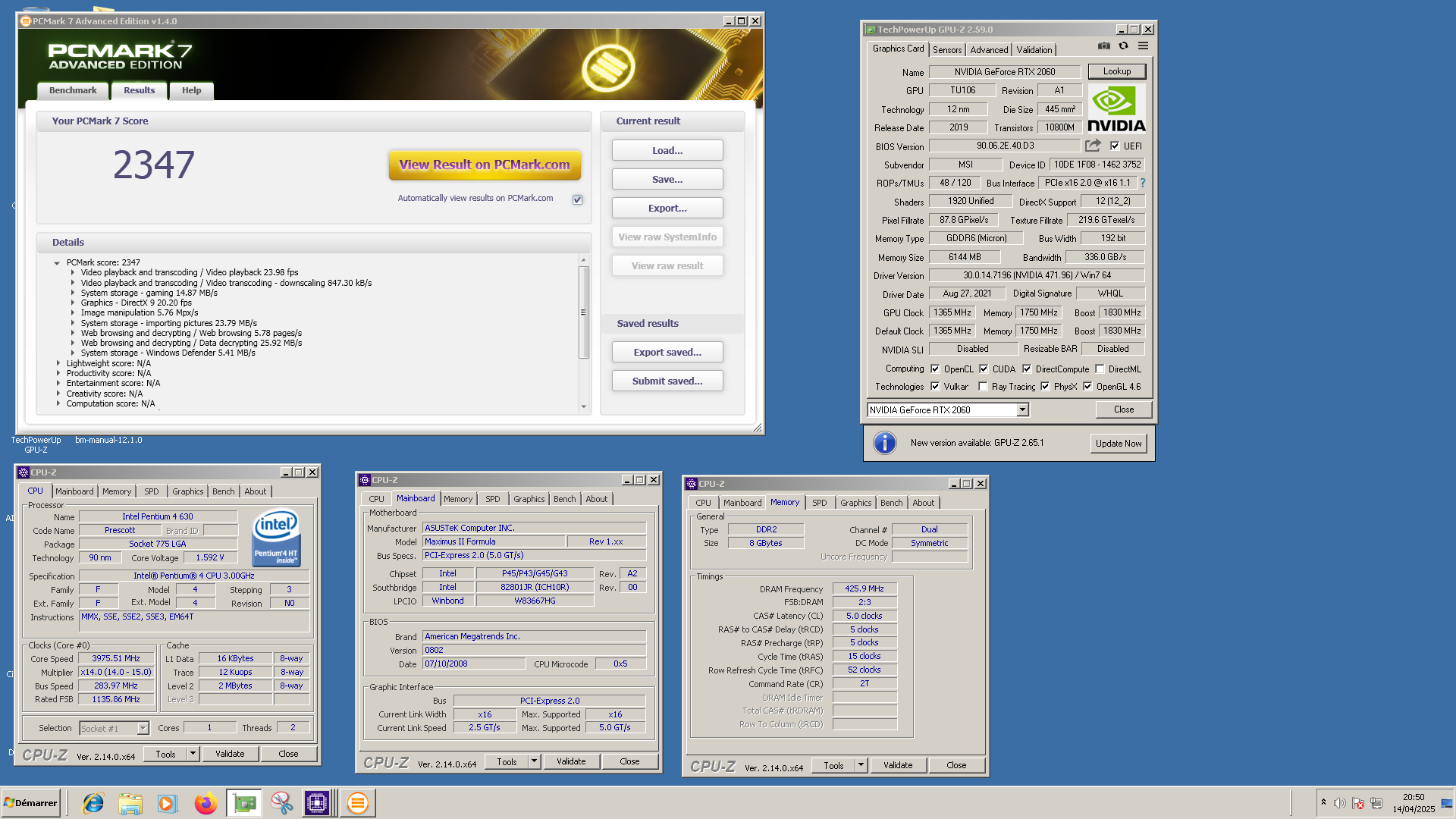Viewport: 1456px width, 819px height.
Task: Click the details list scrollbar thumb
Action: point(583,312)
